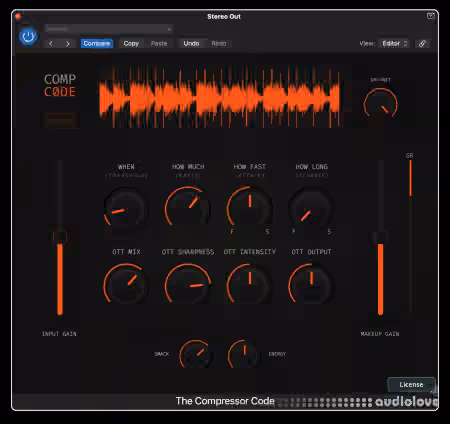This screenshot has height=424, width=450.
Task: Click the INPUT GAIN slider handle
Action: pos(60,237)
